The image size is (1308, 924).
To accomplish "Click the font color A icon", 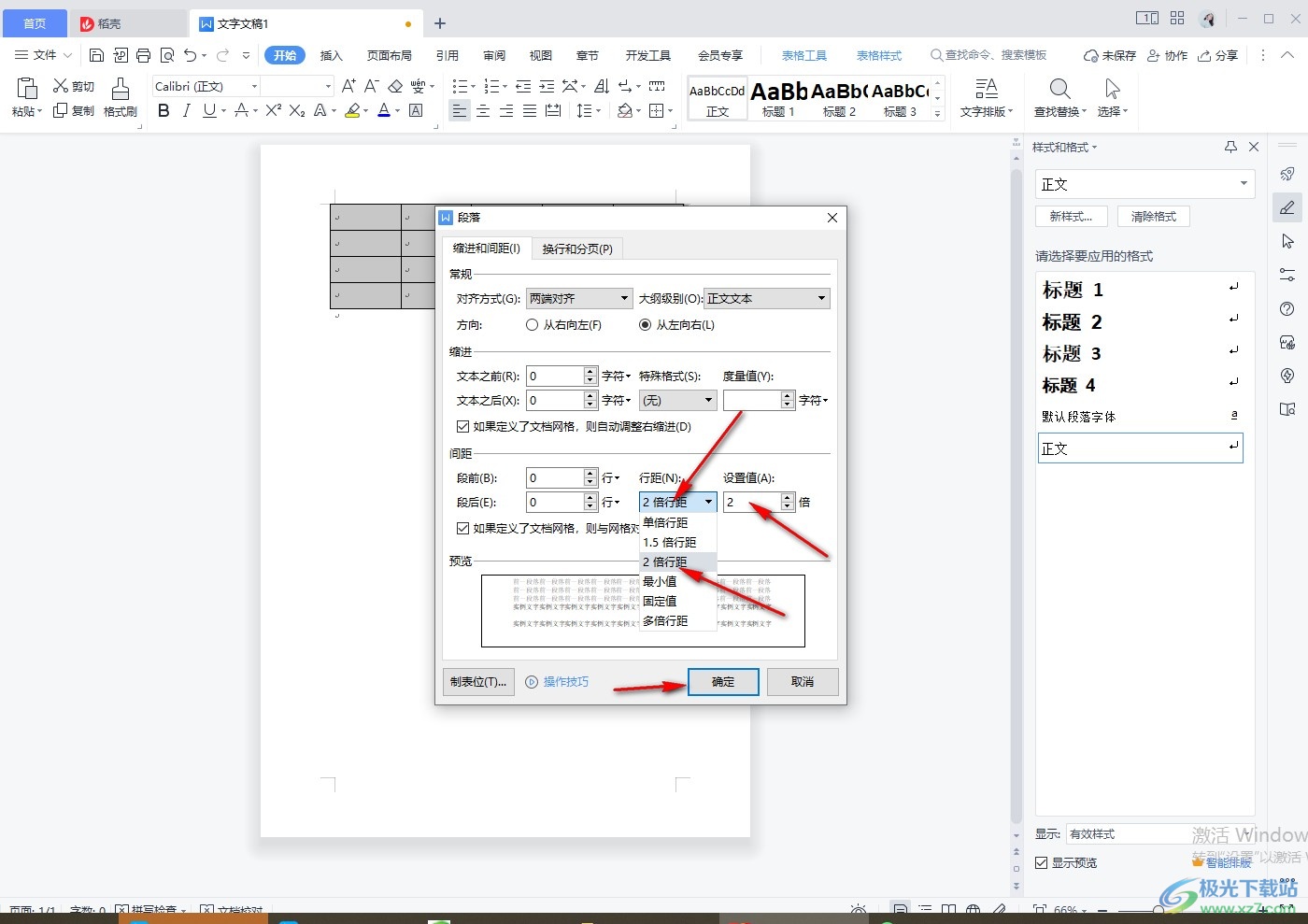I will coord(383,110).
